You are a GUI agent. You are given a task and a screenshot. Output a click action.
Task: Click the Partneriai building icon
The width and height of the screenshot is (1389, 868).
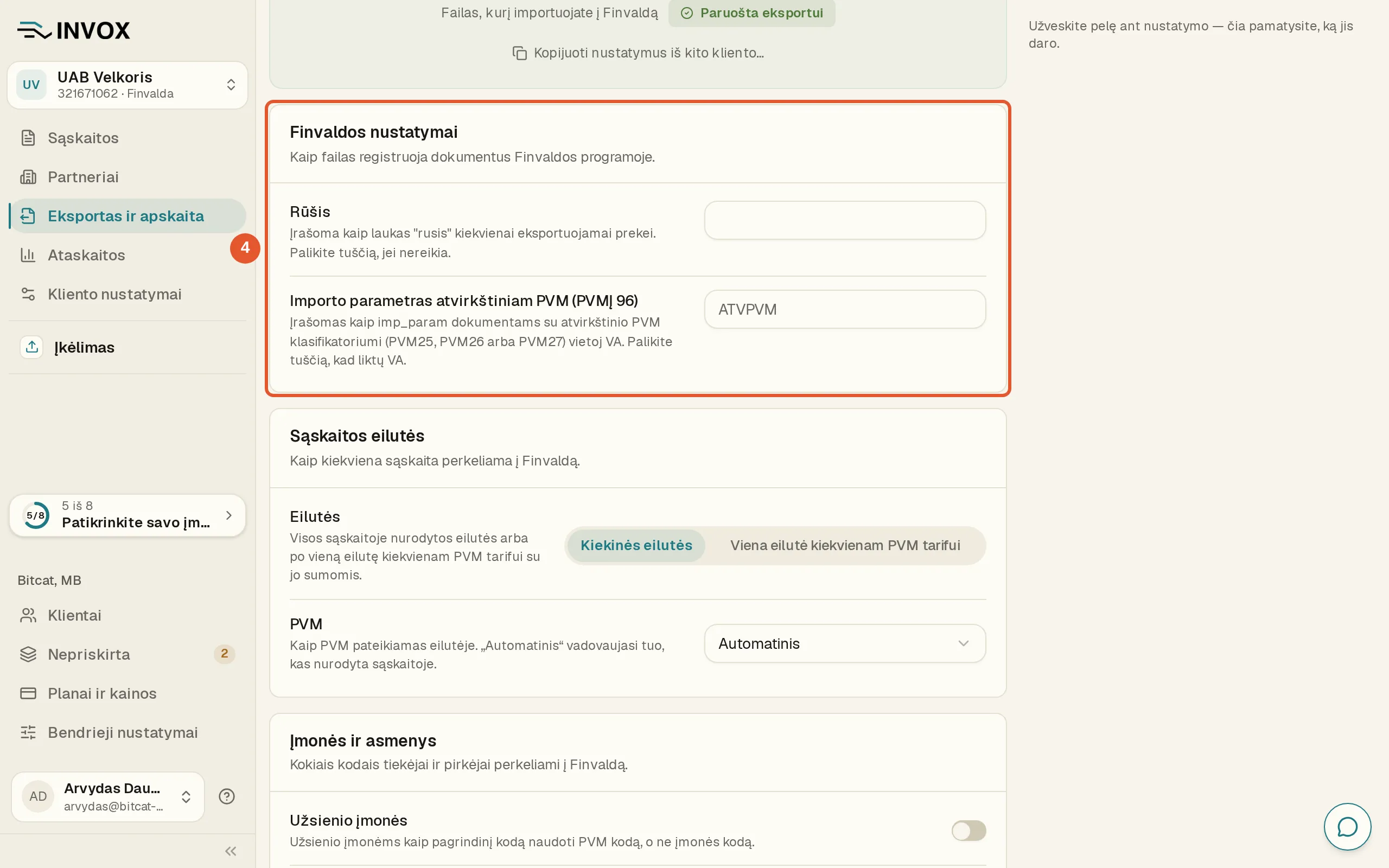click(x=28, y=177)
